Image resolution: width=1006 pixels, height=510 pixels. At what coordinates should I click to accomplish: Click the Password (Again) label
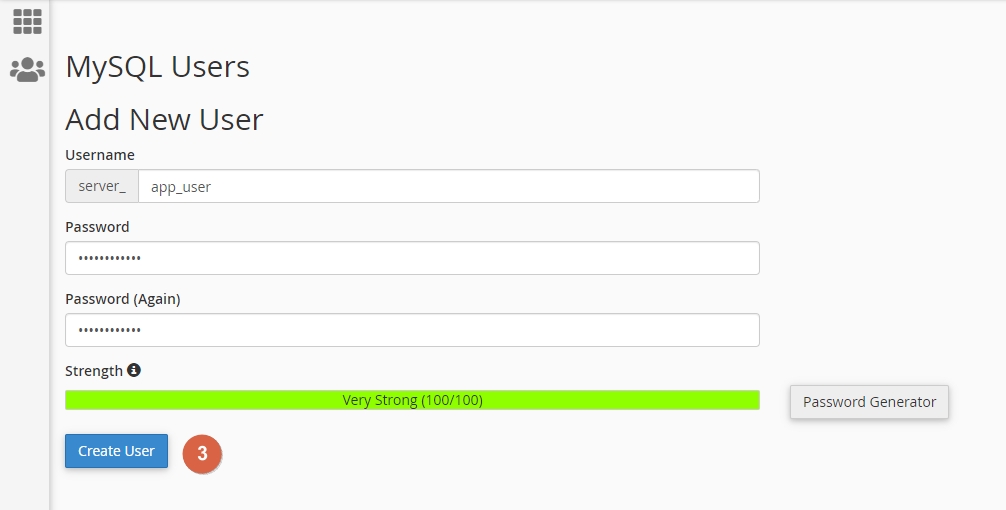click(122, 299)
